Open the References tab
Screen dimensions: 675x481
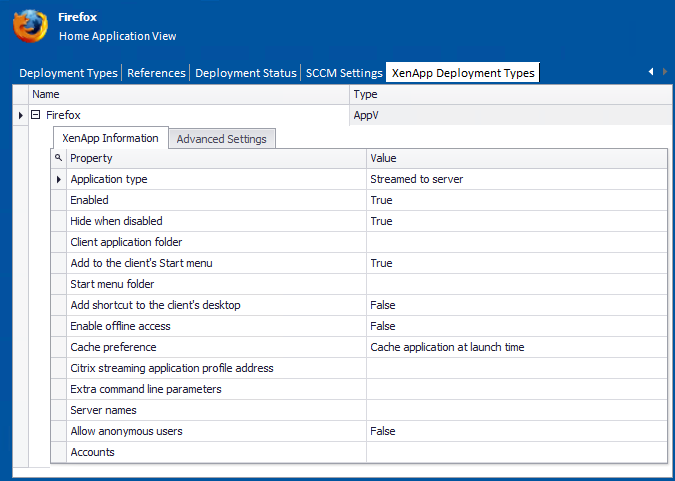[156, 73]
